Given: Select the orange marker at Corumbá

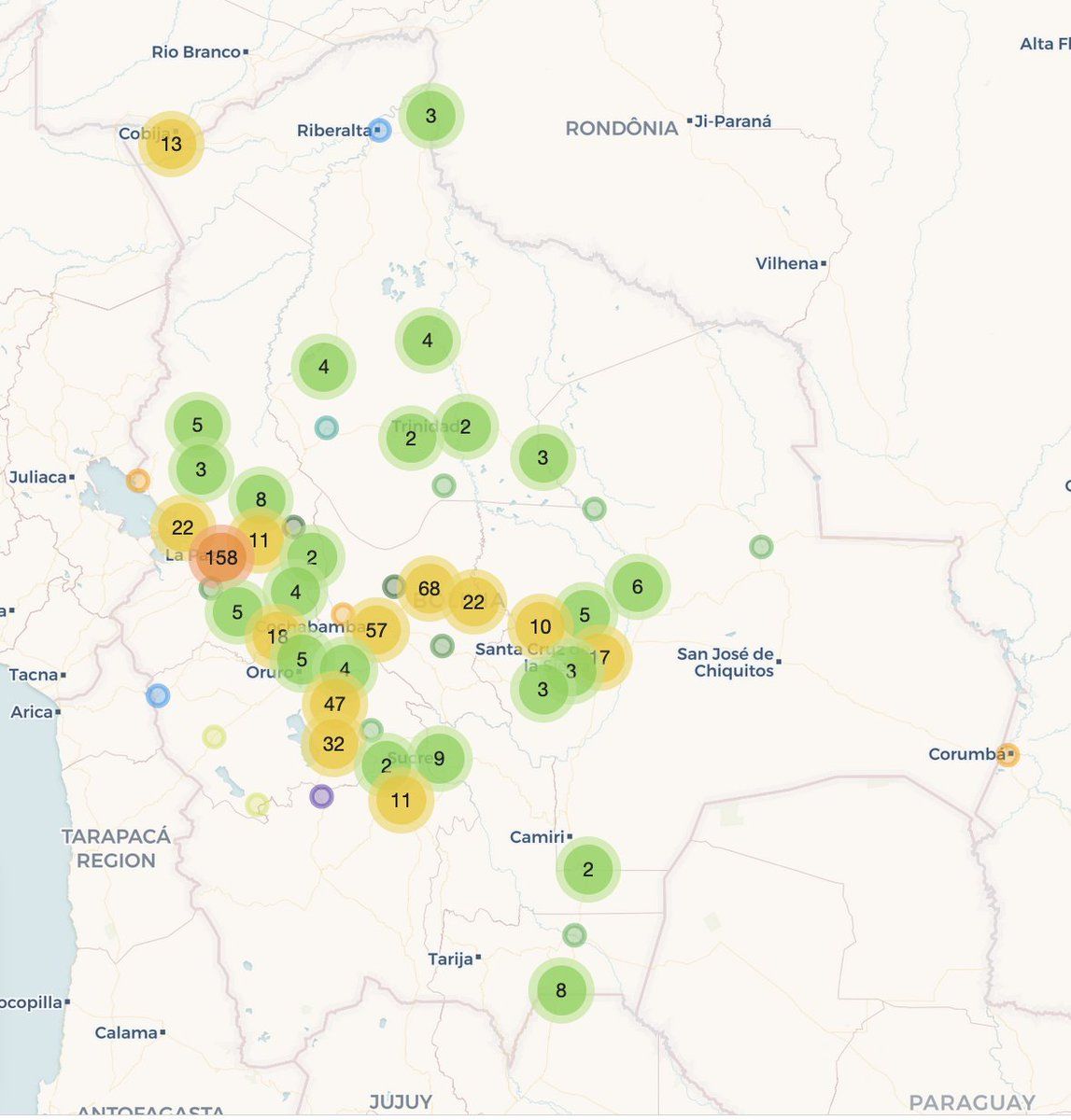Looking at the screenshot, I should tap(1007, 754).
